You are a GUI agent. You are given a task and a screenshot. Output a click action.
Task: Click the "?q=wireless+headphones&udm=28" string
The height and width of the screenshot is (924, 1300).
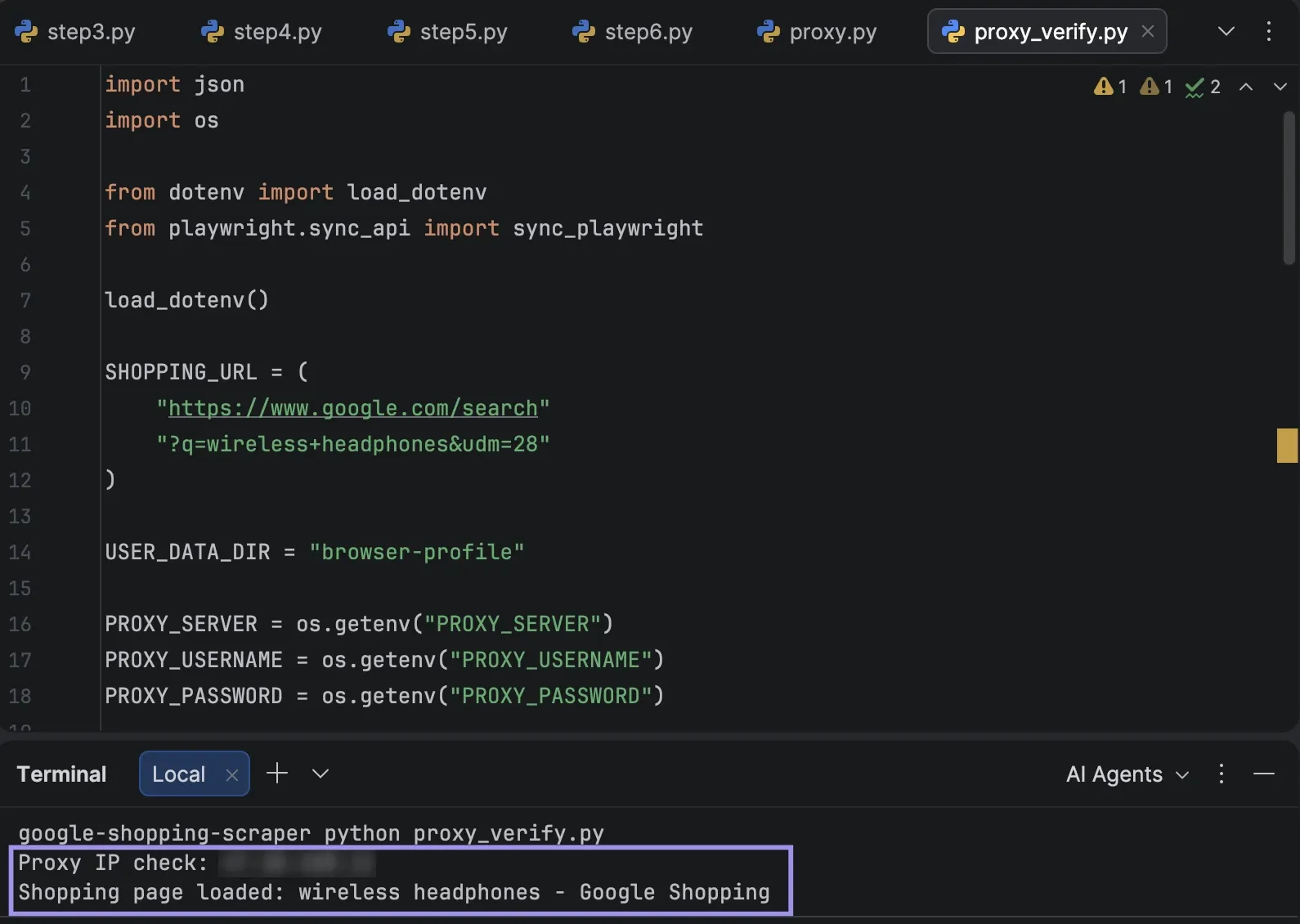(x=353, y=444)
